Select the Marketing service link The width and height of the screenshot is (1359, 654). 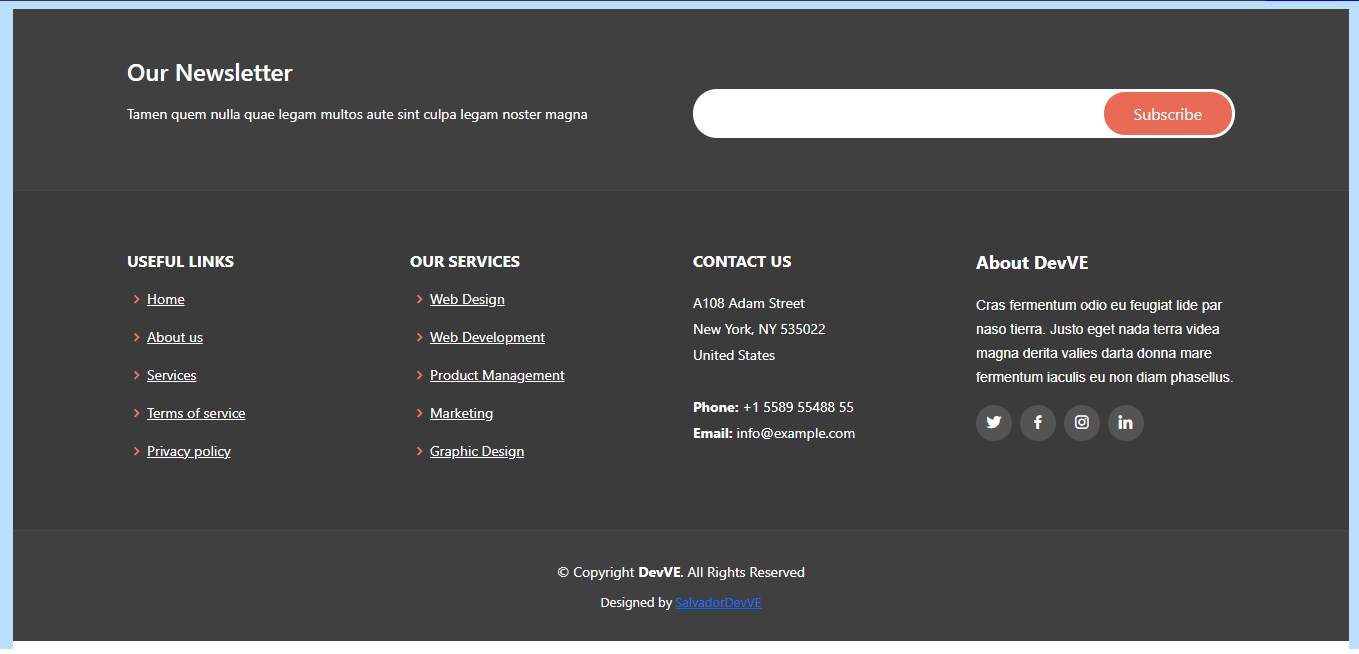point(461,413)
